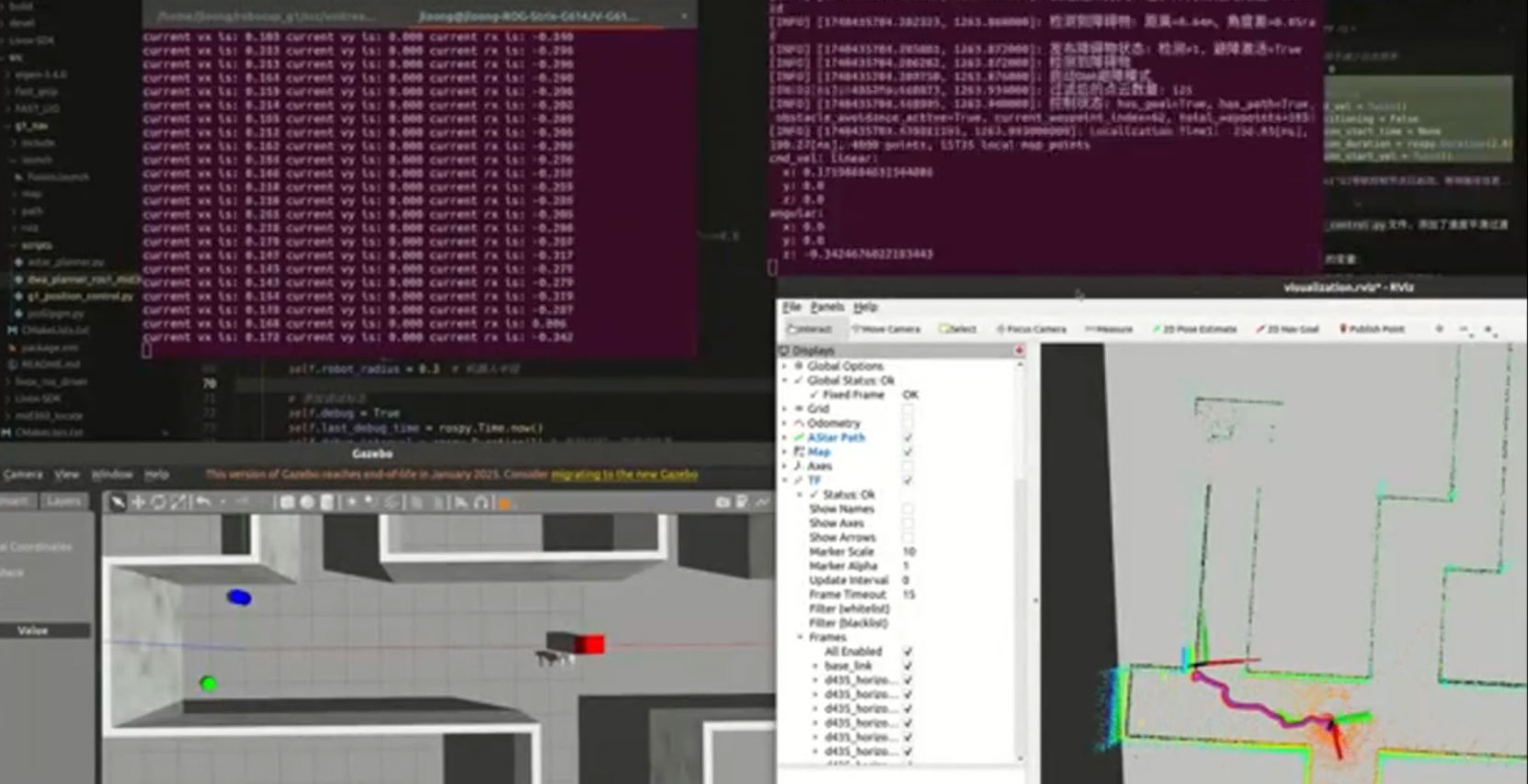1528x784 pixels.
Task: Open the Gazebo View menu
Action: [x=66, y=474]
